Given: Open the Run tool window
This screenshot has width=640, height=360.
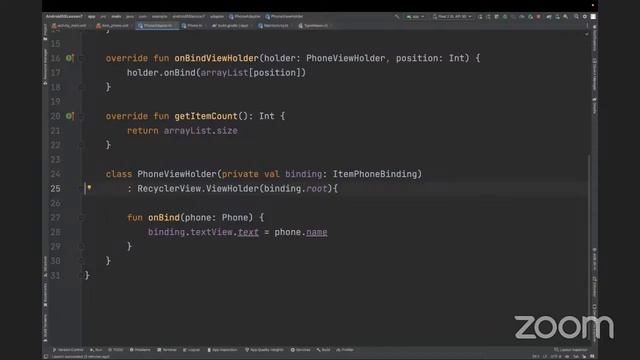Looking at the screenshot, I should click(96, 350).
